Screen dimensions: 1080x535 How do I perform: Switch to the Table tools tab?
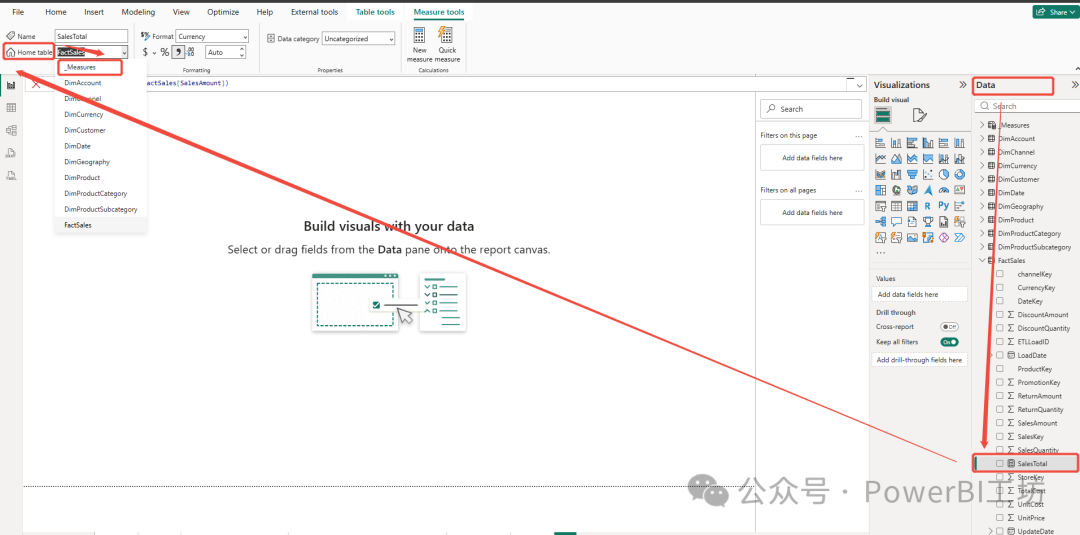pyautogui.click(x=375, y=12)
